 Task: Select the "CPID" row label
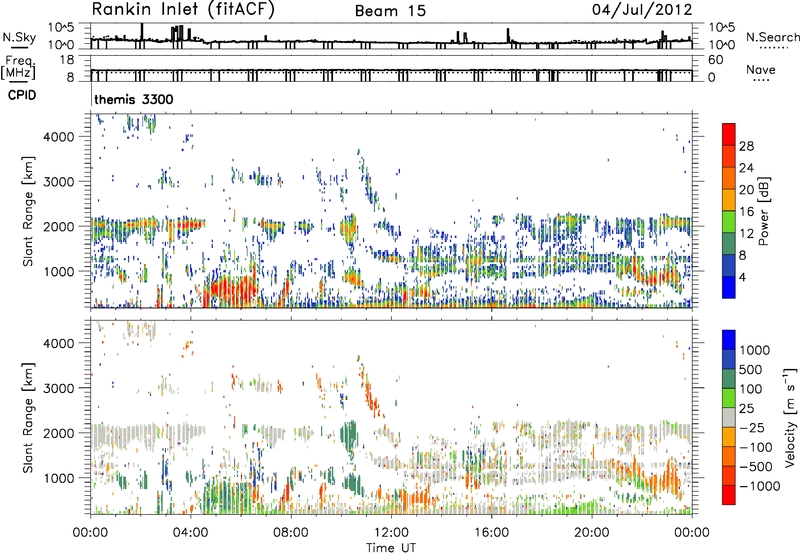tap(22, 95)
